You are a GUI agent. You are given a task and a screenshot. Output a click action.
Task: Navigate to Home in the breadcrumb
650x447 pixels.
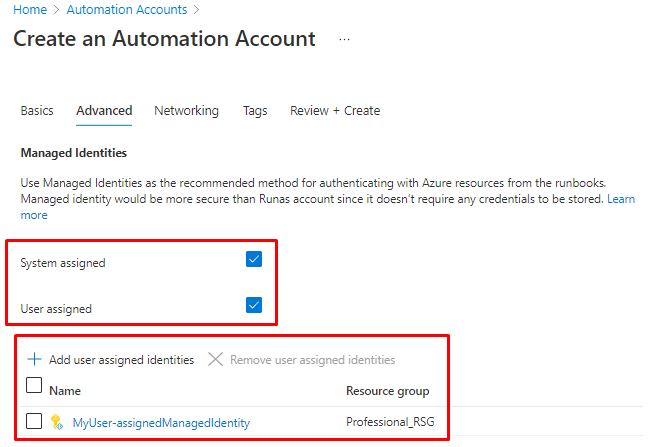(x=30, y=10)
